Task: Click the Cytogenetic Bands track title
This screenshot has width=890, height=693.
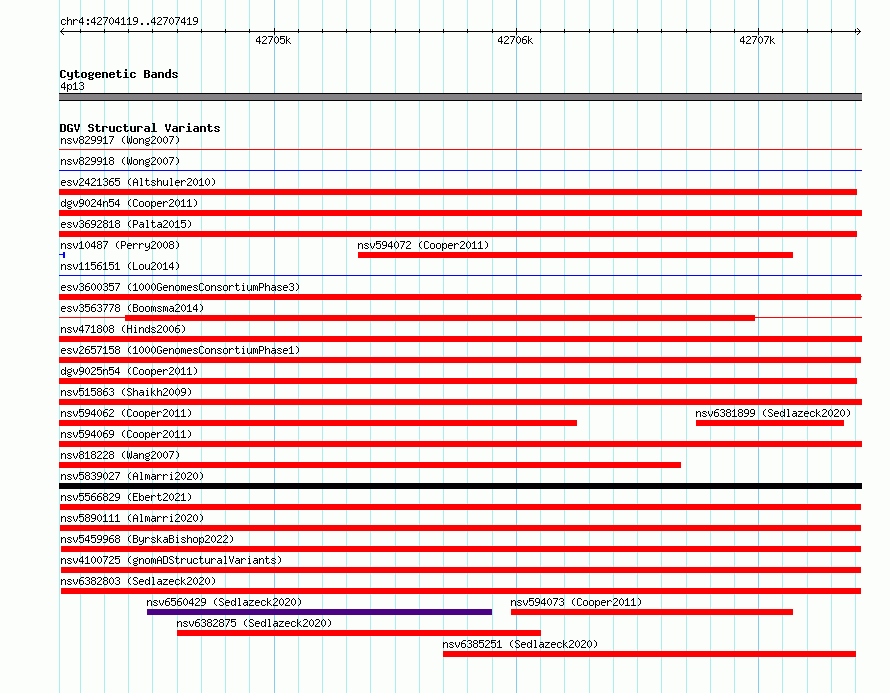Action: tap(119, 74)
